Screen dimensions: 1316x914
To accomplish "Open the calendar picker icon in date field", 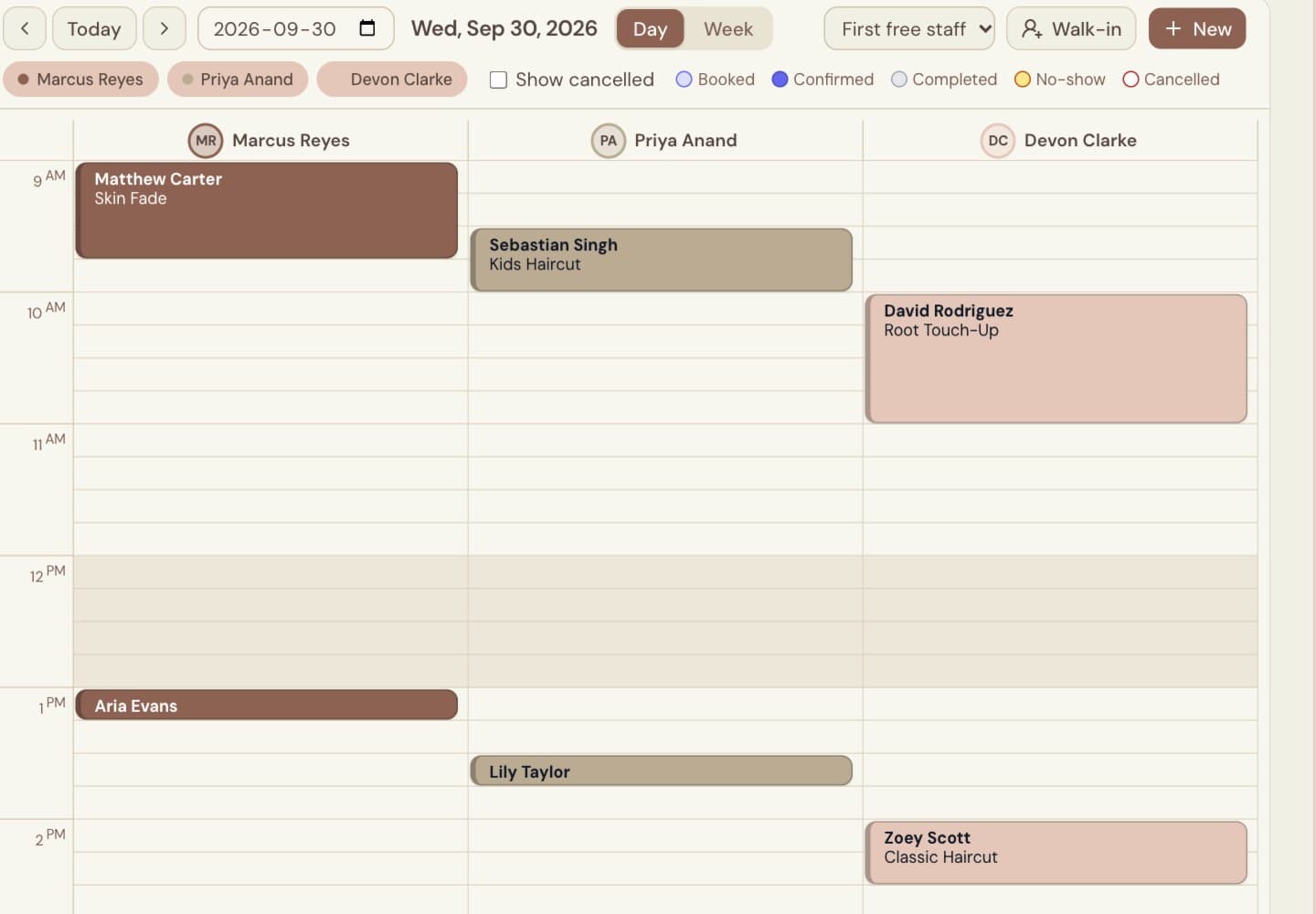I will coord(367,28).
